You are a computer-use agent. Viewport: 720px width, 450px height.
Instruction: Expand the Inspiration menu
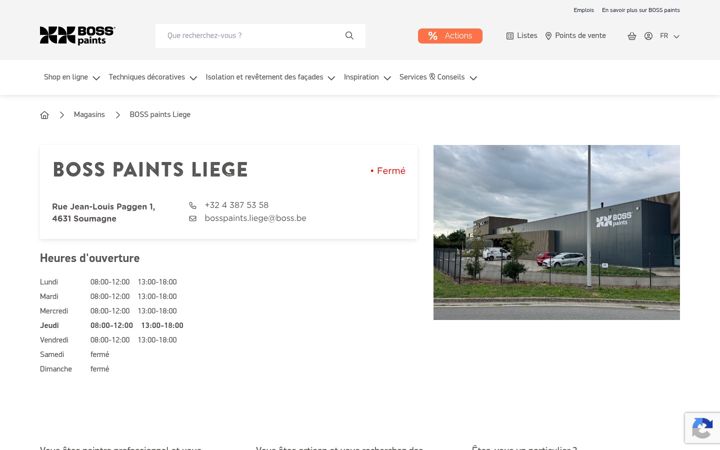[x=367, y=77]
